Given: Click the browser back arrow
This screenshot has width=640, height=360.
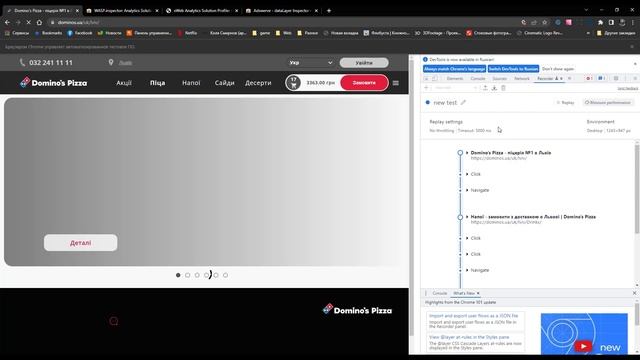Looking at the screenshot, I should click(7, 22).
